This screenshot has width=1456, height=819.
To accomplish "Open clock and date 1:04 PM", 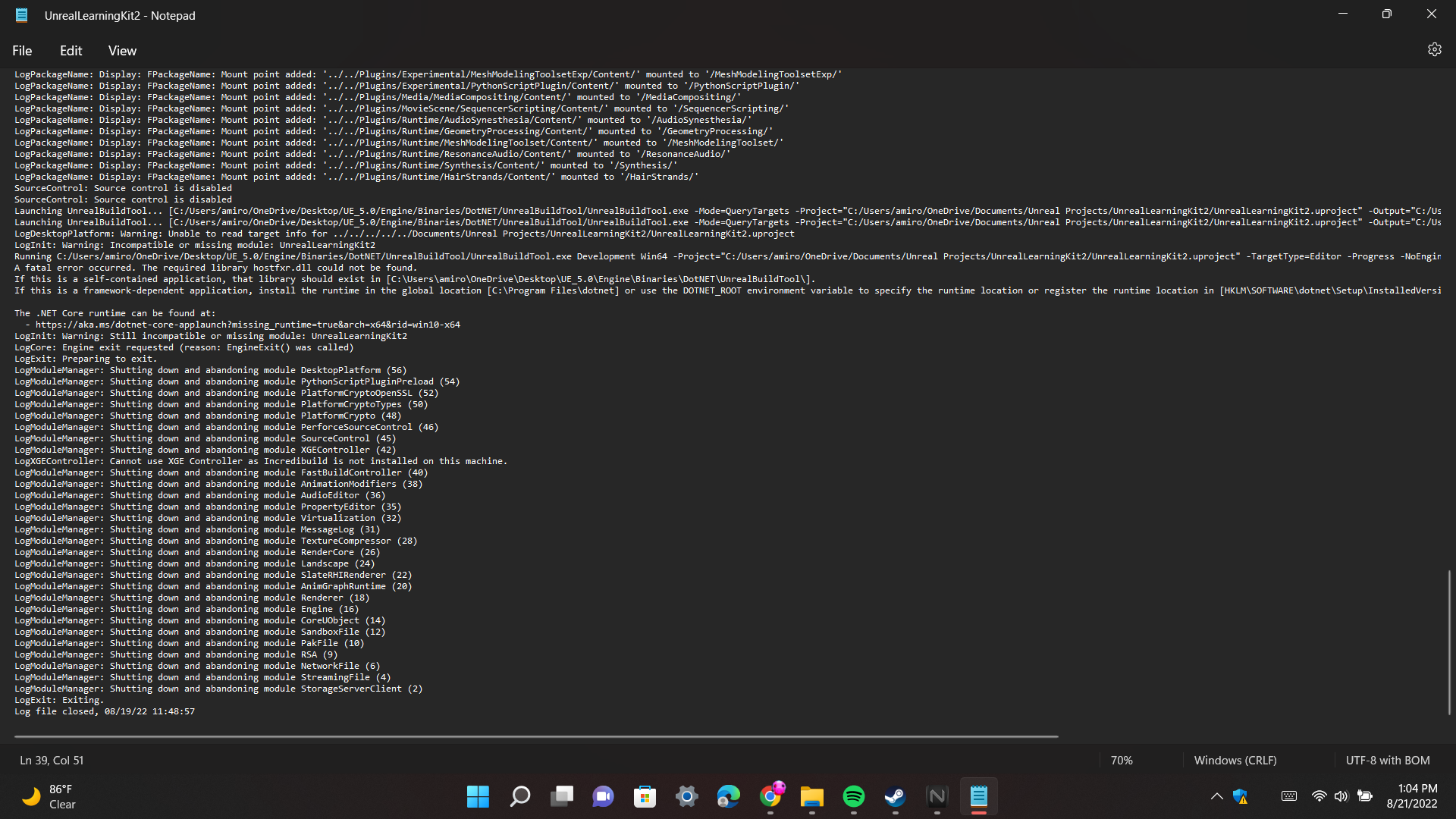I will pos(1412,796).
